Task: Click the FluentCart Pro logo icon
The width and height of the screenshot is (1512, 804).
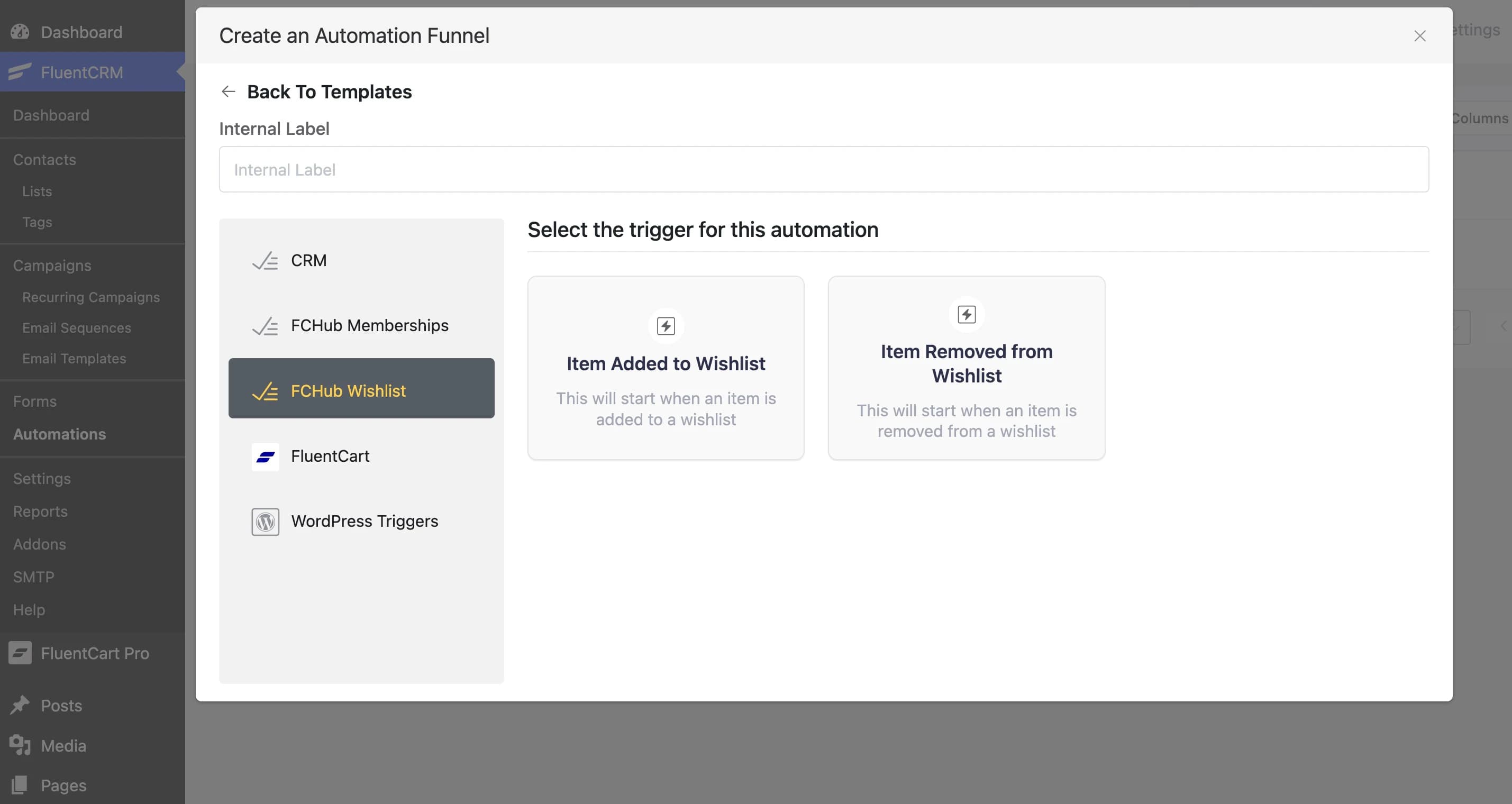Action: click(20, 653)
